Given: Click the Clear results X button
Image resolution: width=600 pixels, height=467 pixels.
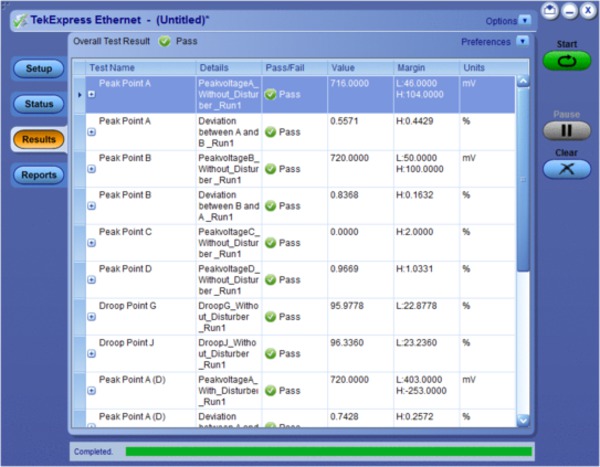Looking at the screenshot, I should pyautogui.click(x=566, y=169).
